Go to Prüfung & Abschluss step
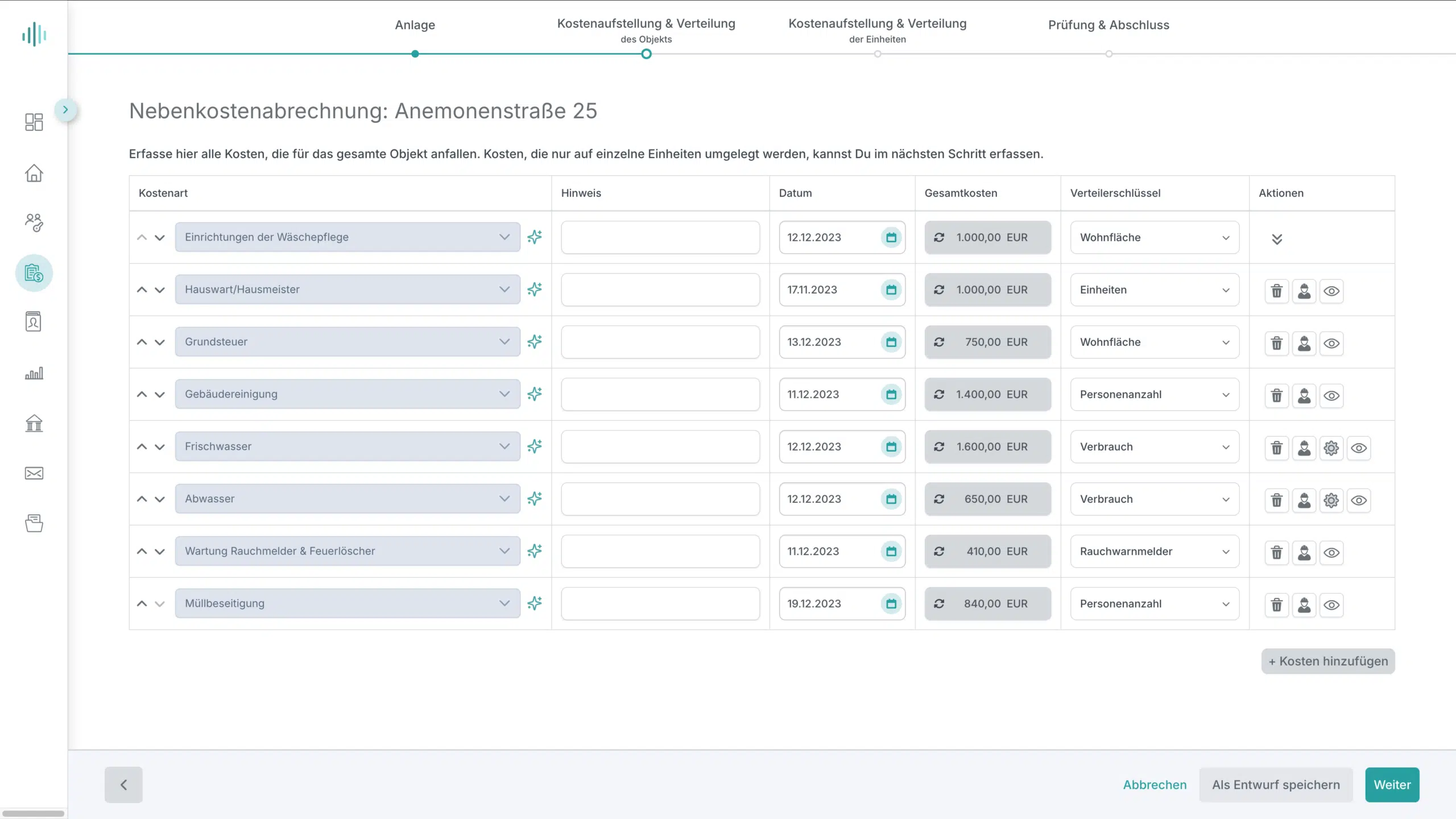 click(1108, 25)
